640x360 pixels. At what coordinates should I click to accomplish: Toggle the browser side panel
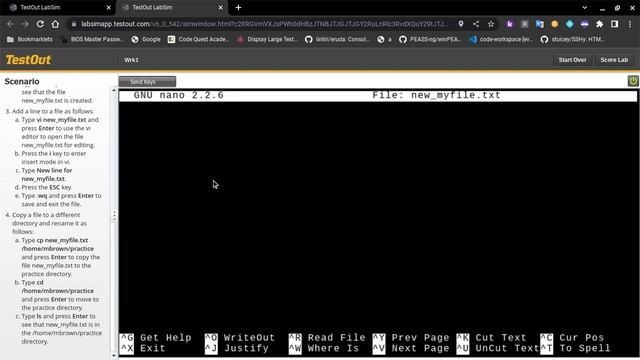pos(614,24)
